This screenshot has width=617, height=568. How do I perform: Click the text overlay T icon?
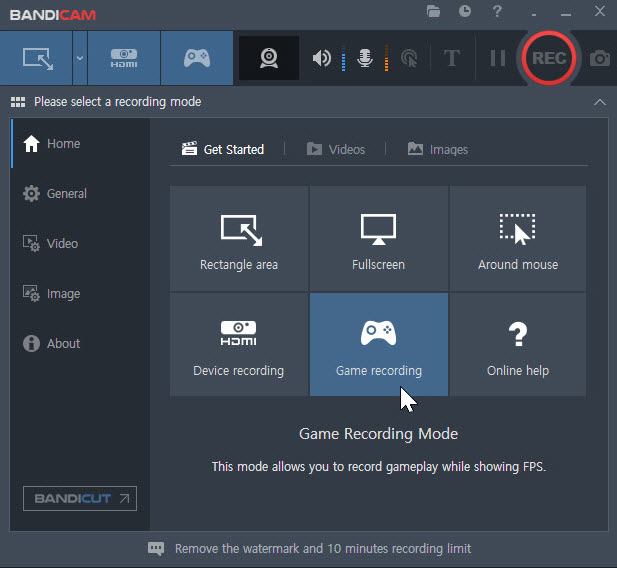click(x=452, y=58)
